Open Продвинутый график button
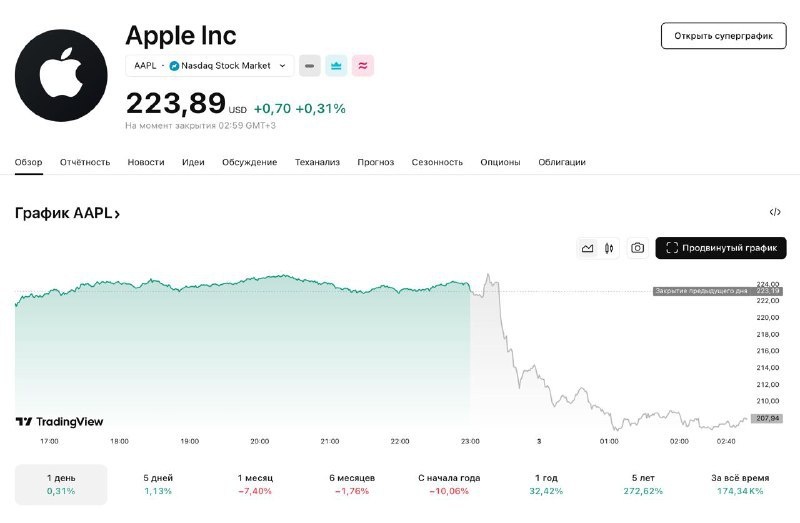The height and width of the screenshot is (523, 800). coord(721,248)
